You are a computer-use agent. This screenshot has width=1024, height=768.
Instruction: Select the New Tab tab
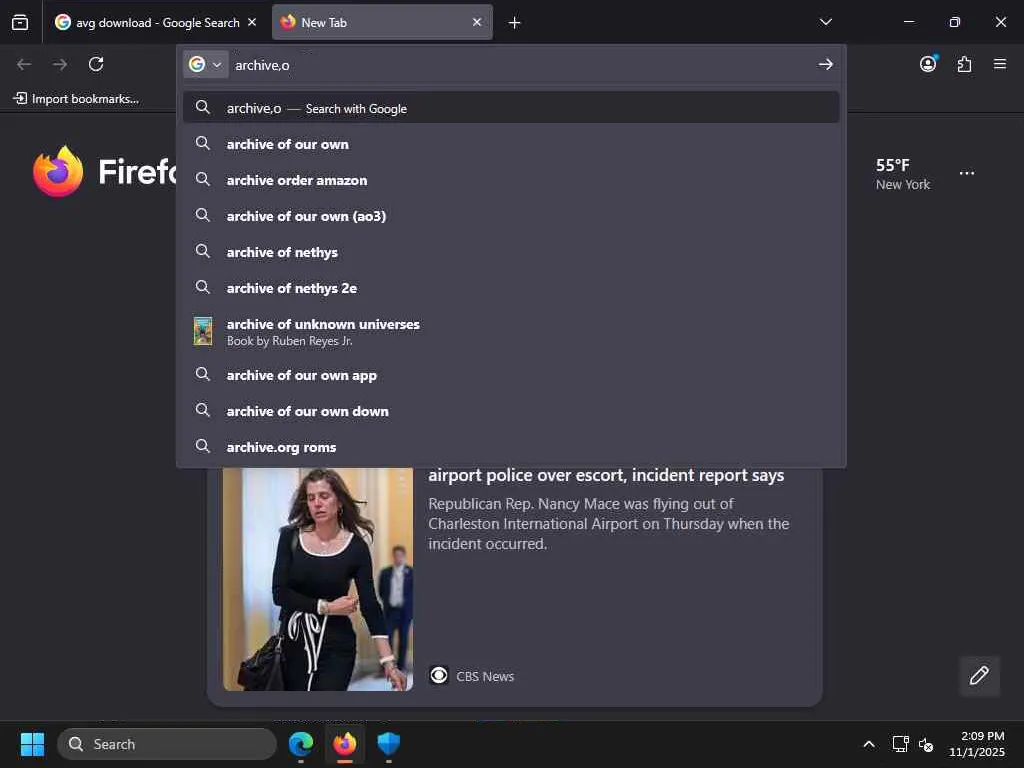click(382, 22)
